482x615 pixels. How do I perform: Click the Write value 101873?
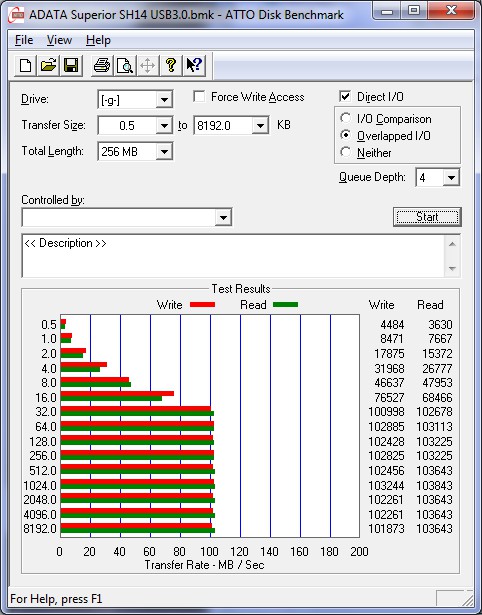click(x=386, y=529)
